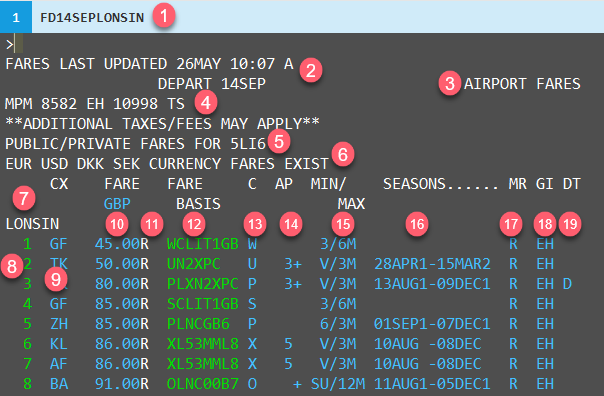Click red annotation marker number 1
The height and width of the screenshot is (396, 604).
(164, 16)
